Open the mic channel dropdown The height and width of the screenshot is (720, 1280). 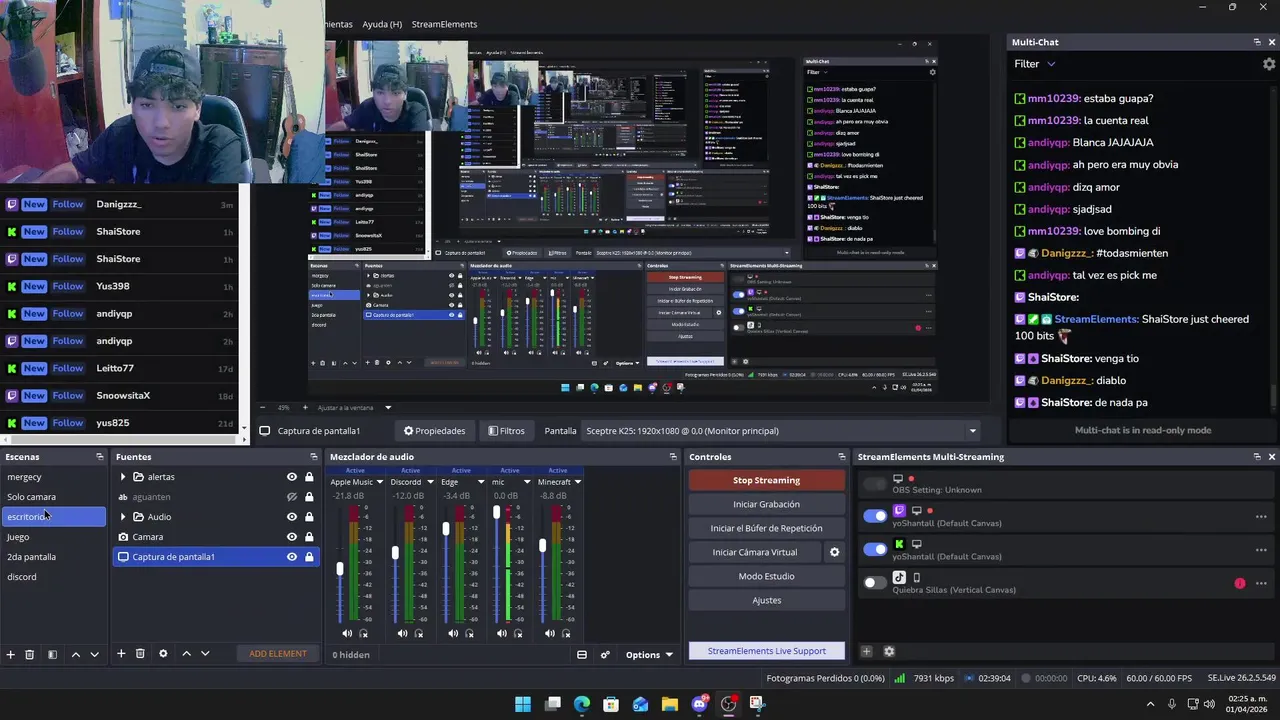pyautogui.click(x=527, y=482)
